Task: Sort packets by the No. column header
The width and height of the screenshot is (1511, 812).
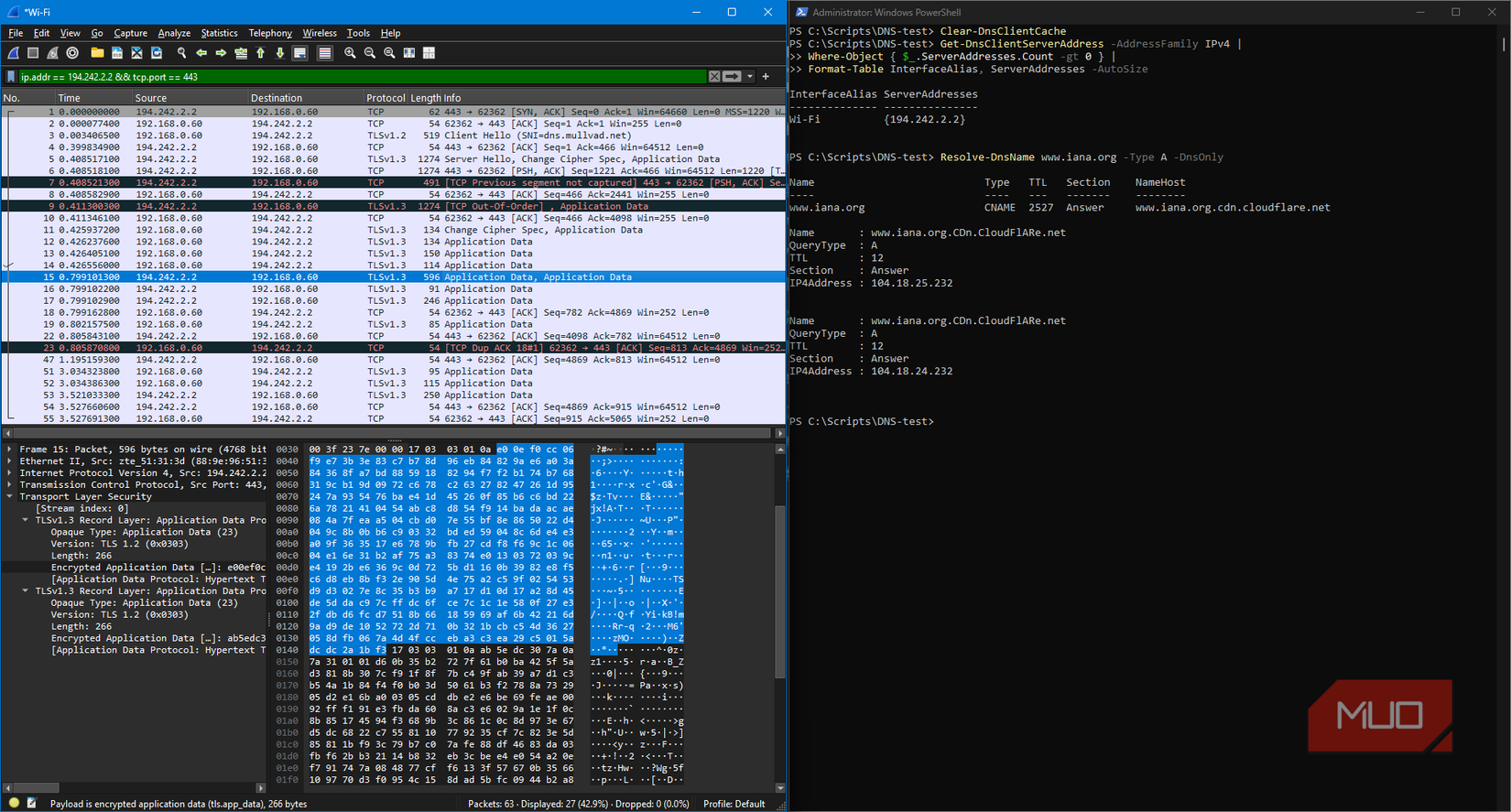Action: 27,98
